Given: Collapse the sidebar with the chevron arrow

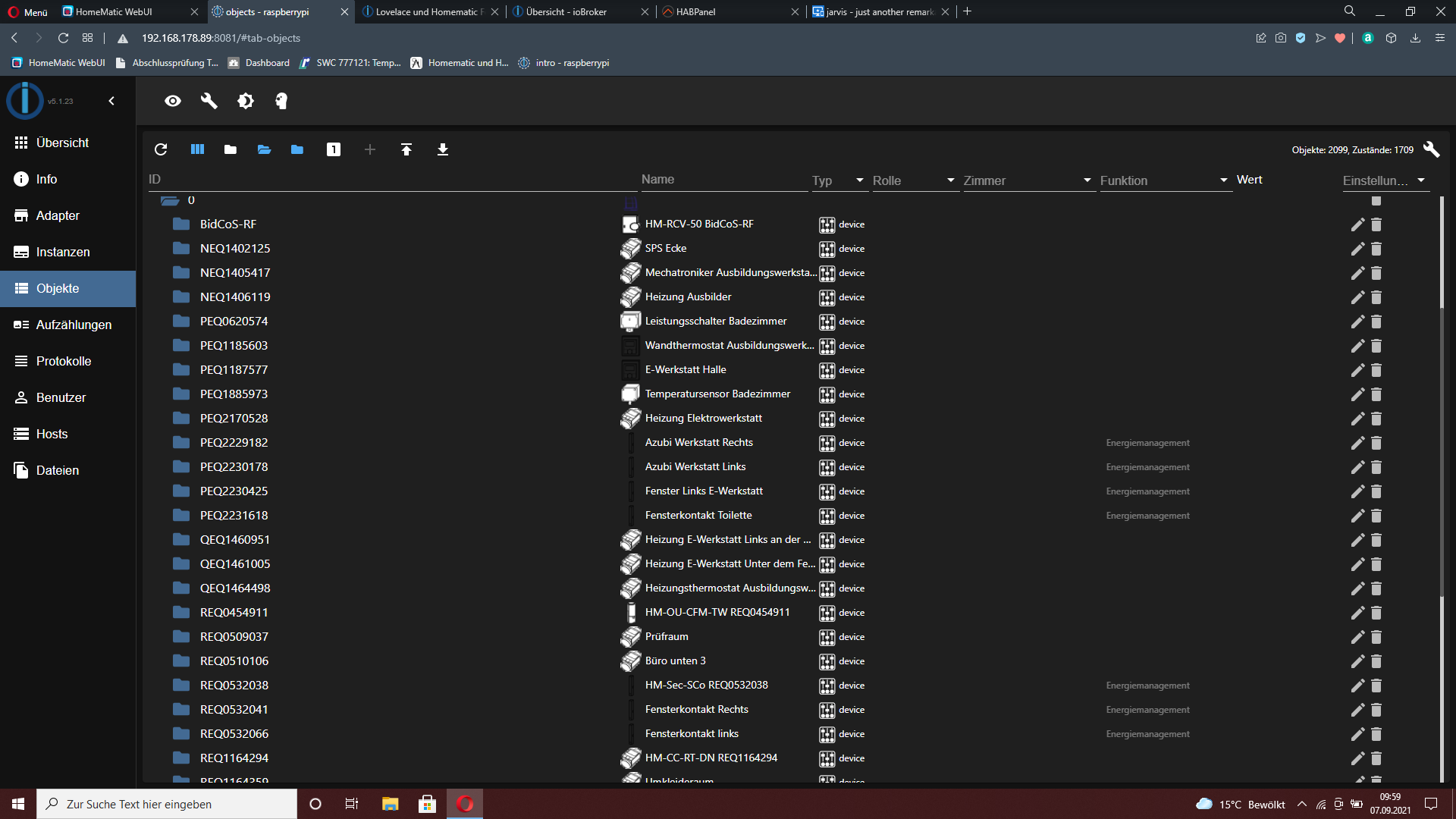Looking at the screenshot, I should [111, 101].
